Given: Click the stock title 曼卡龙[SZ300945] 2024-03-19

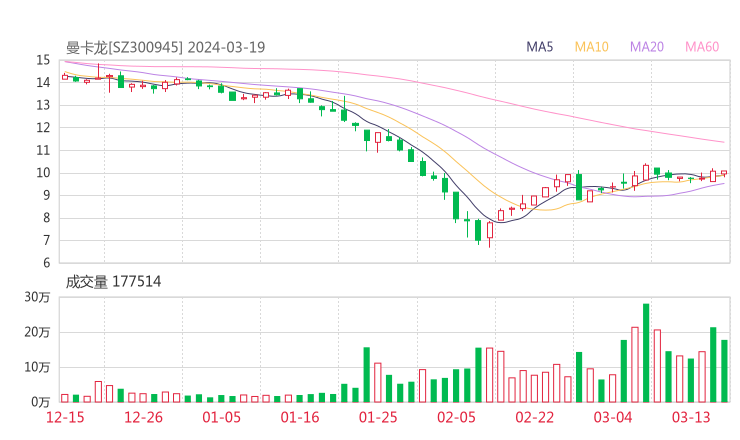Looking at the screenshot, I should 166,47.
